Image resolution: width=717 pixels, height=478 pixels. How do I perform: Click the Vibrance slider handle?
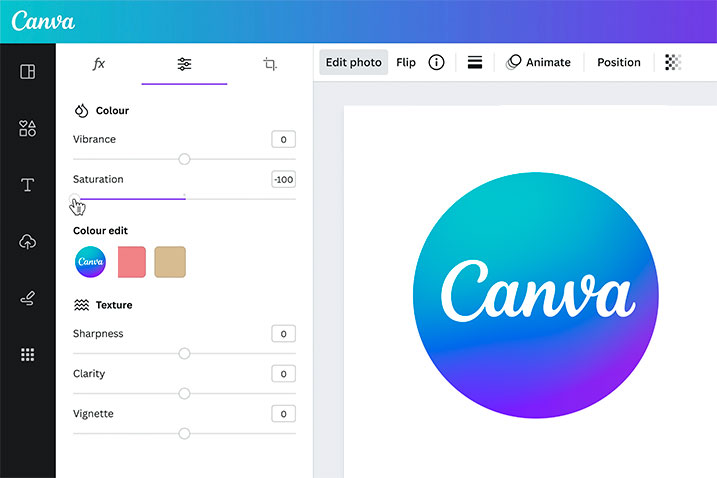coord(184,159)
